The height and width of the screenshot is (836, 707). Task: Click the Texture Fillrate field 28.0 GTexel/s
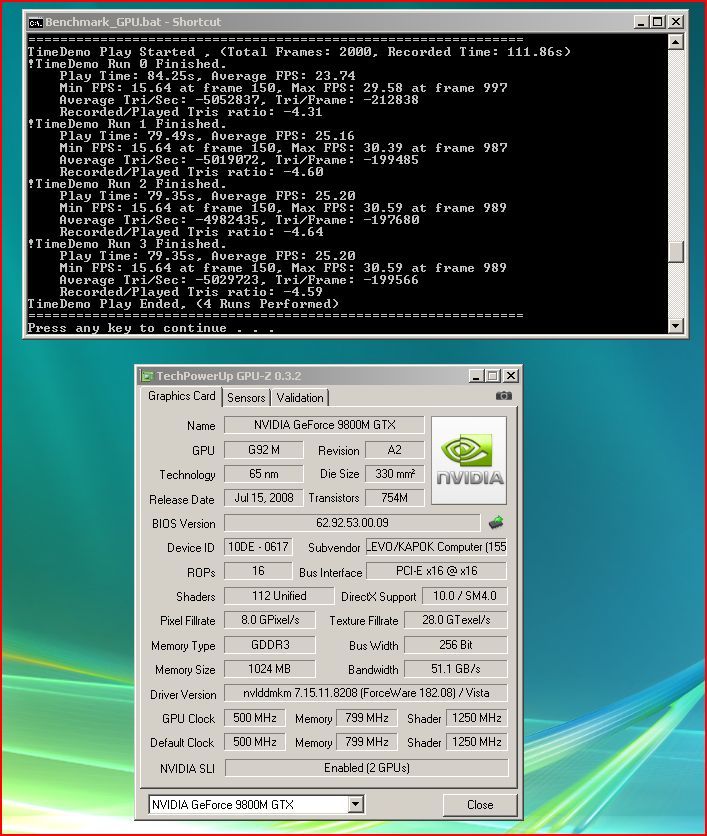(456, 620)
